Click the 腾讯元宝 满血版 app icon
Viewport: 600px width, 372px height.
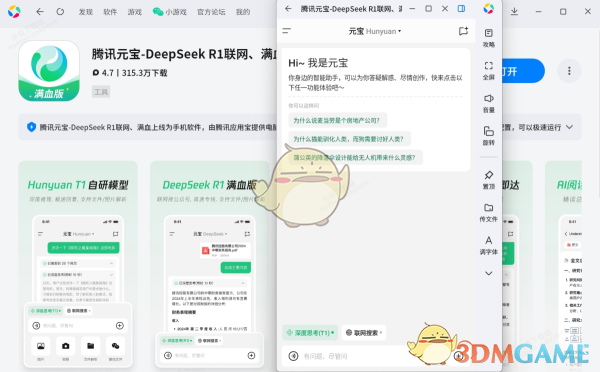click(x=49, y=71)
